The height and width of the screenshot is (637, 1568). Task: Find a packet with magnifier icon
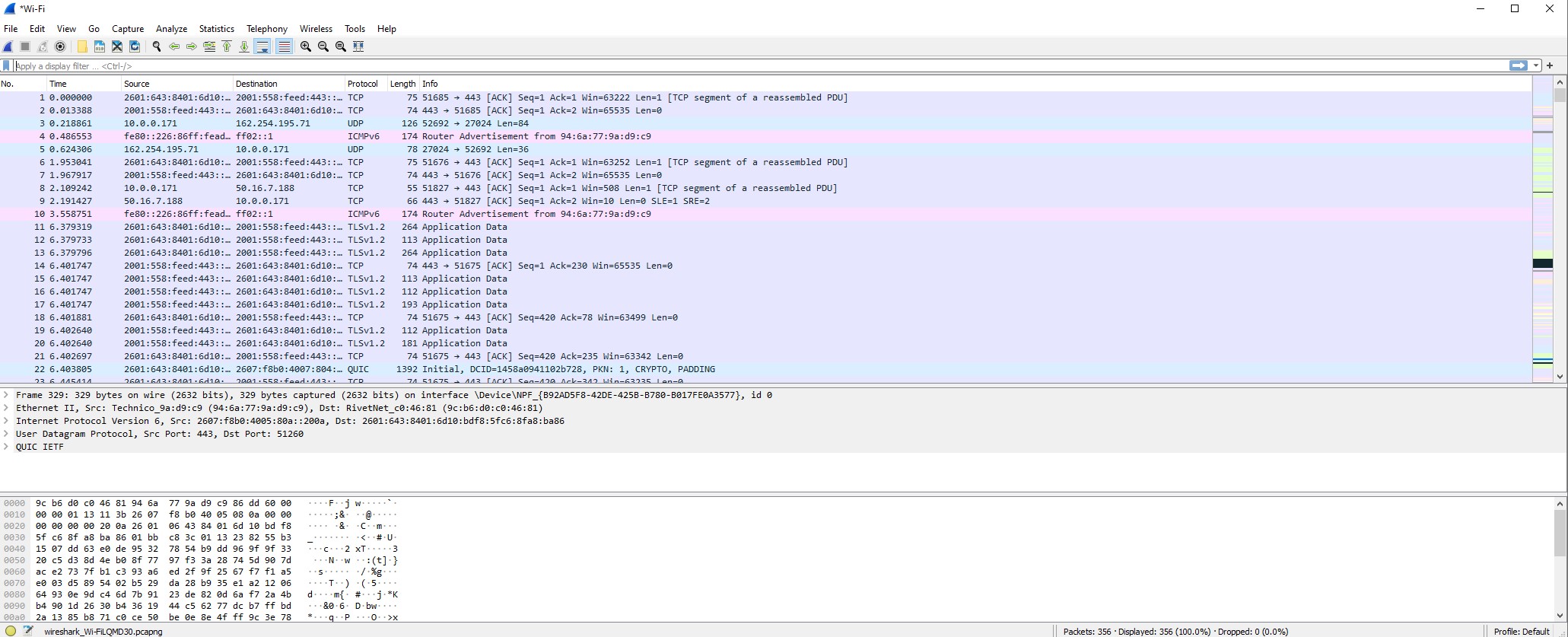click(157, 46)
